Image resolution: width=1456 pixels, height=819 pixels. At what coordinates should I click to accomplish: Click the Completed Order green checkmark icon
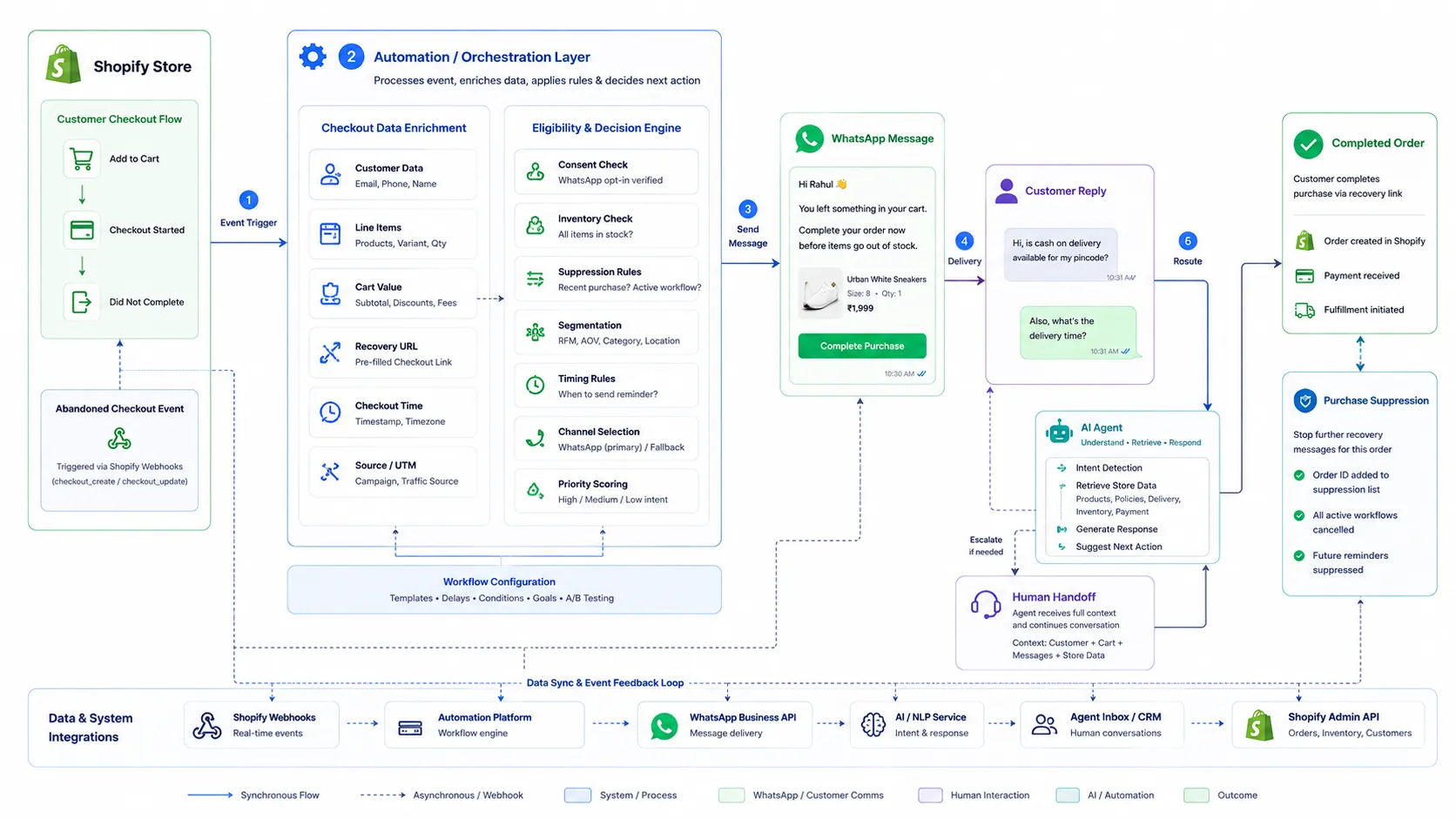tap(1308, 144)
